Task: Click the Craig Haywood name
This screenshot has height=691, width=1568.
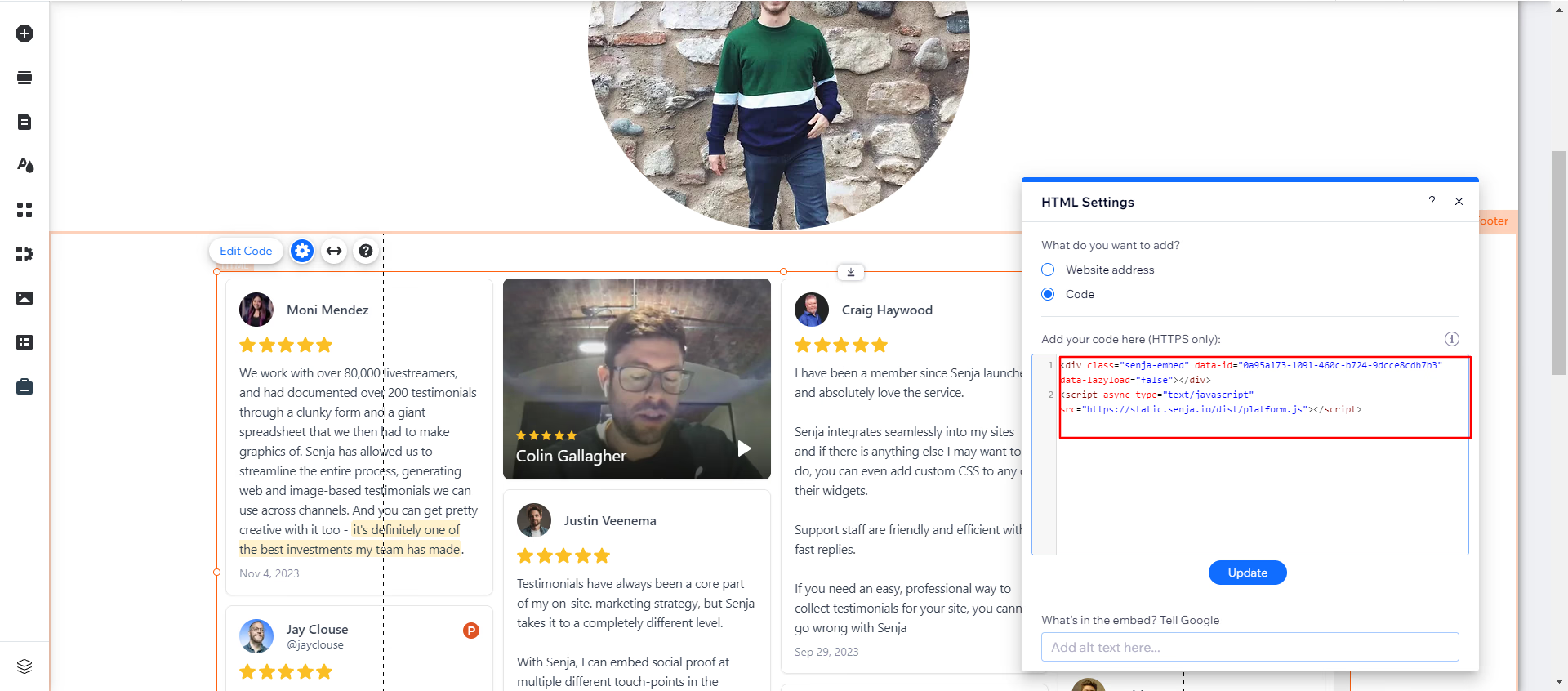Action: pos(887,310)
